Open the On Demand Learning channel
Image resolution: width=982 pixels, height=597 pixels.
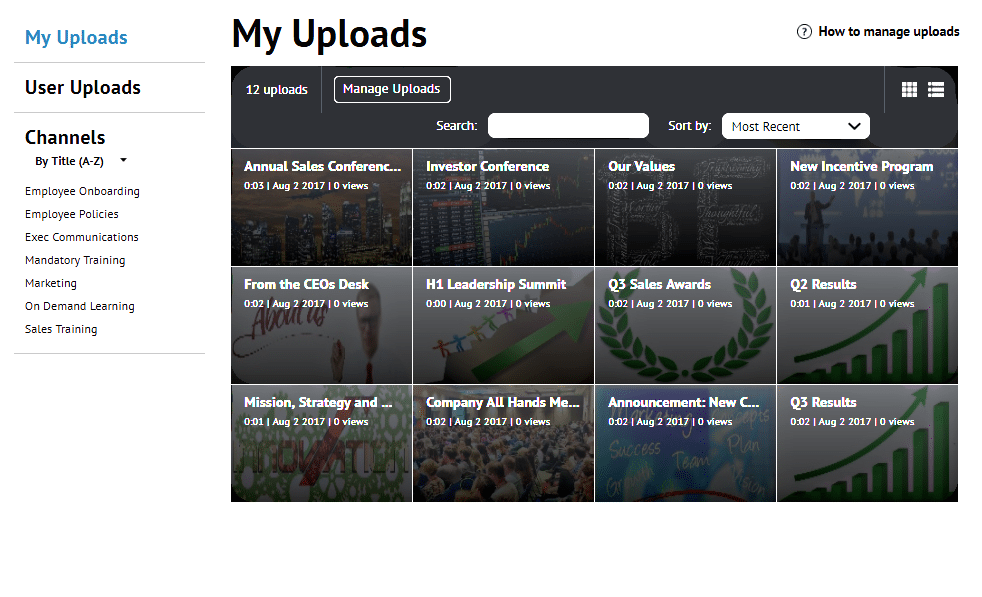click(x=80, y=306)
